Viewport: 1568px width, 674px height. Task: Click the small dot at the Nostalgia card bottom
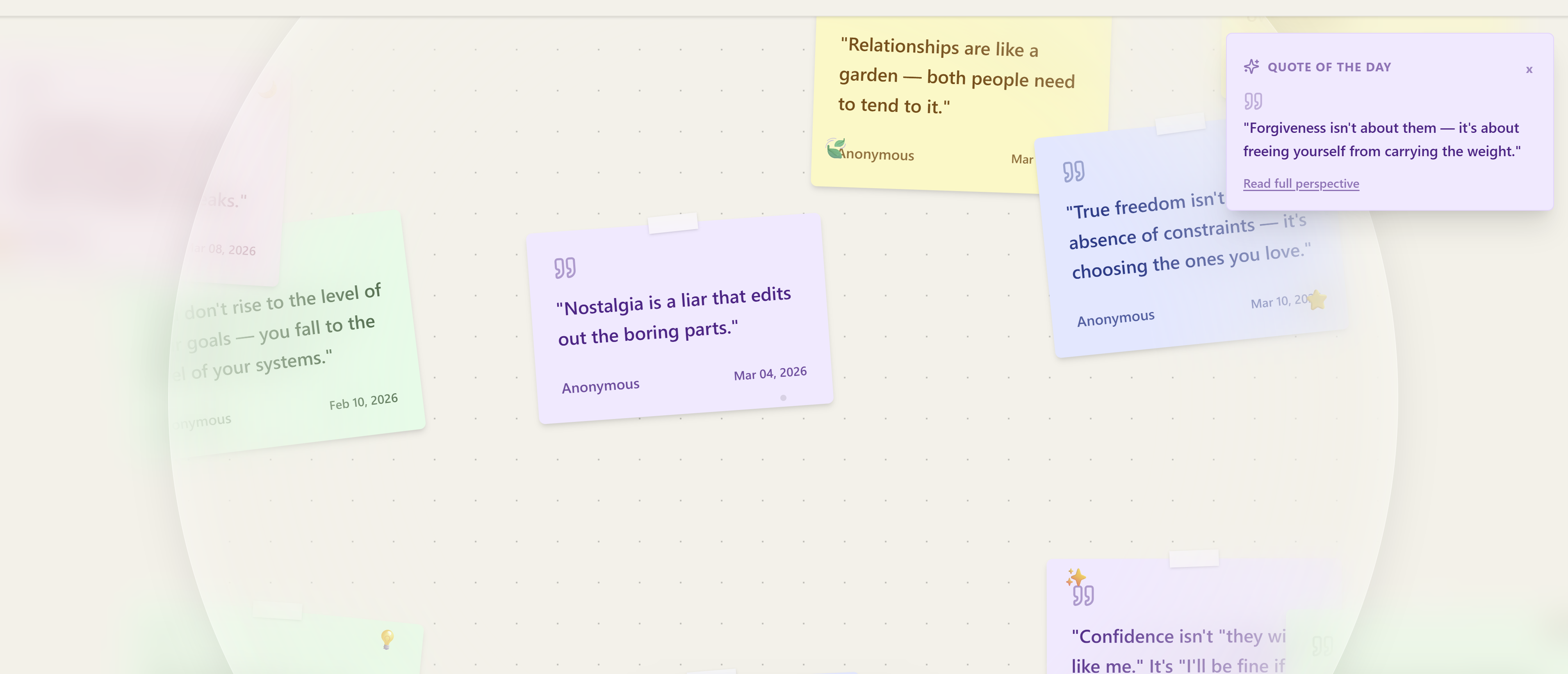click(783, 398)
